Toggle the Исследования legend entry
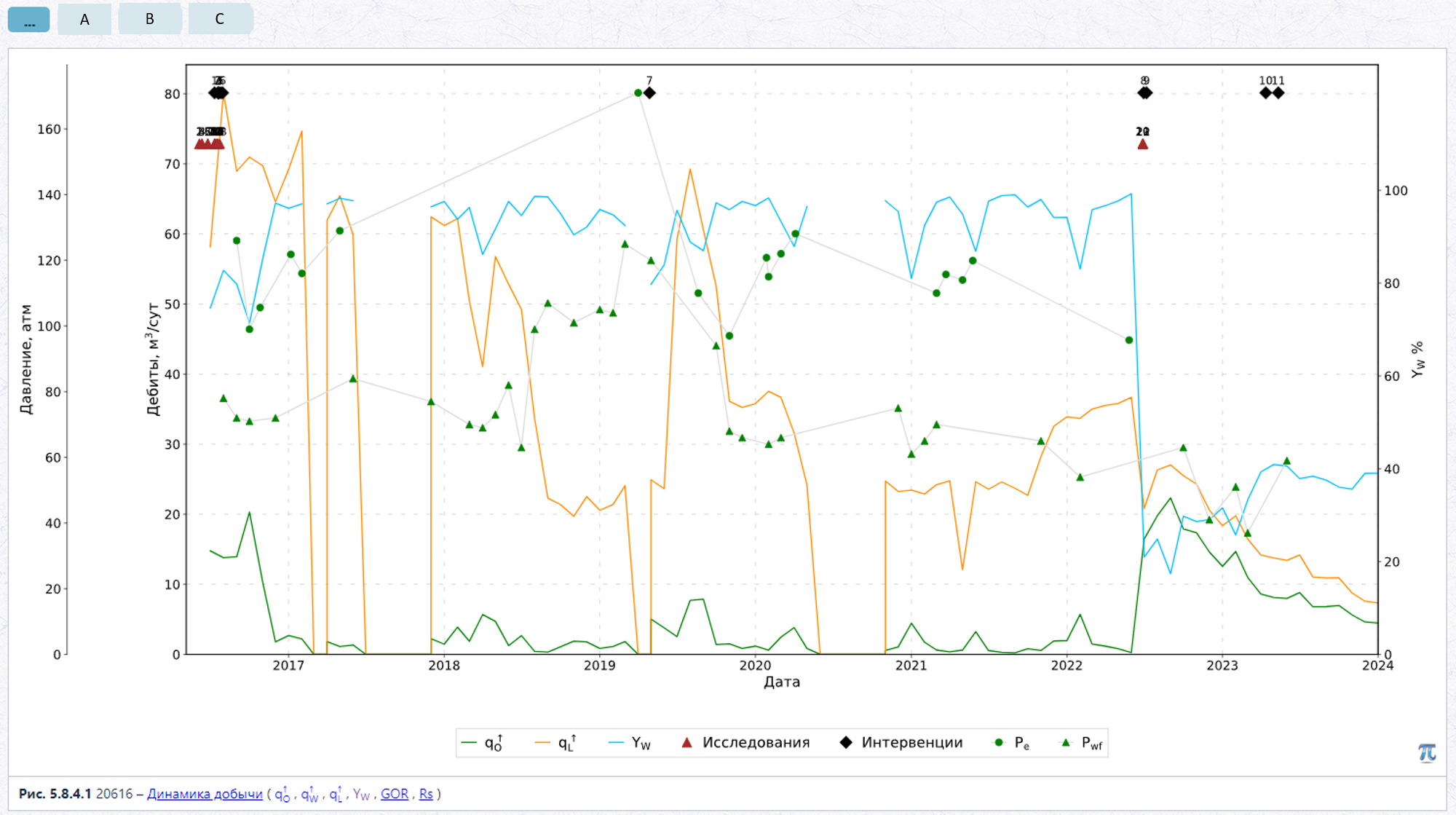Screen dimensions: 1456x815 click(x=745, y=742)
